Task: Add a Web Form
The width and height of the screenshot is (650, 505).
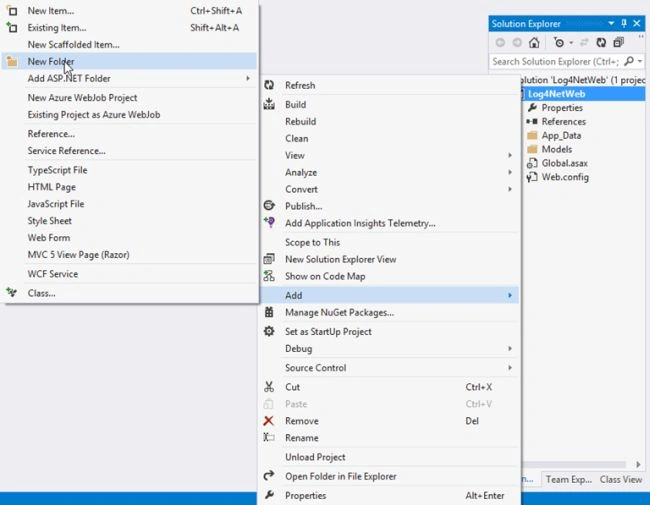Action: click(x=131, y=238)
